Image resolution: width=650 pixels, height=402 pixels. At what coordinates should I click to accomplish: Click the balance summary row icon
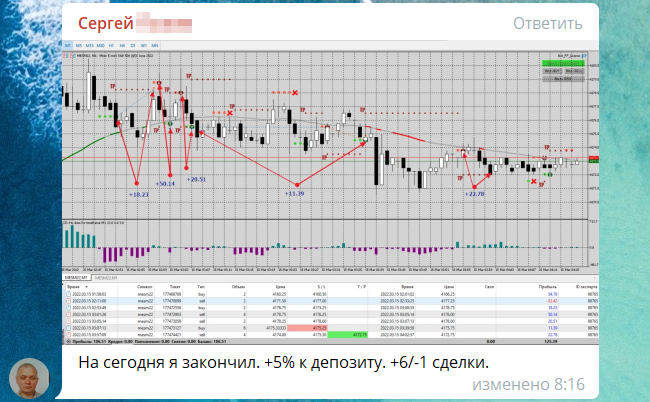[68, 341]
